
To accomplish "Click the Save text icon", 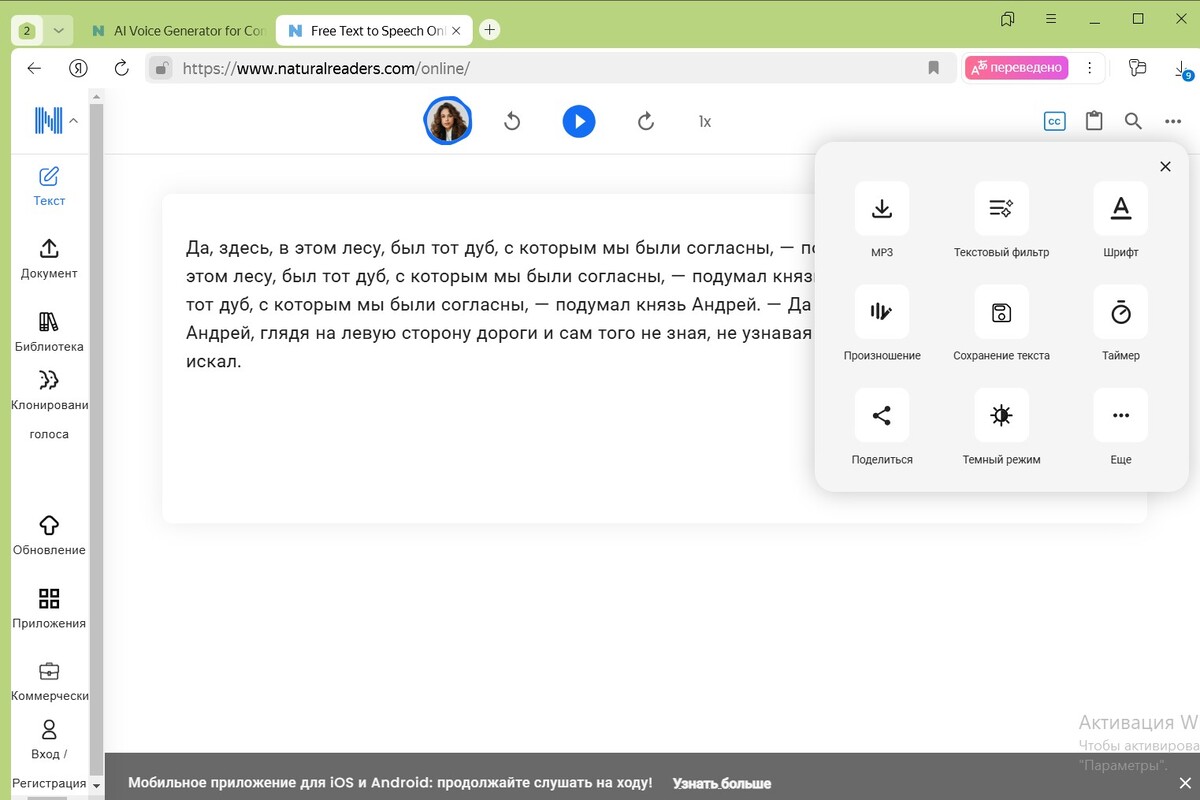I will pyautogui.click(x=1001, y=312).
